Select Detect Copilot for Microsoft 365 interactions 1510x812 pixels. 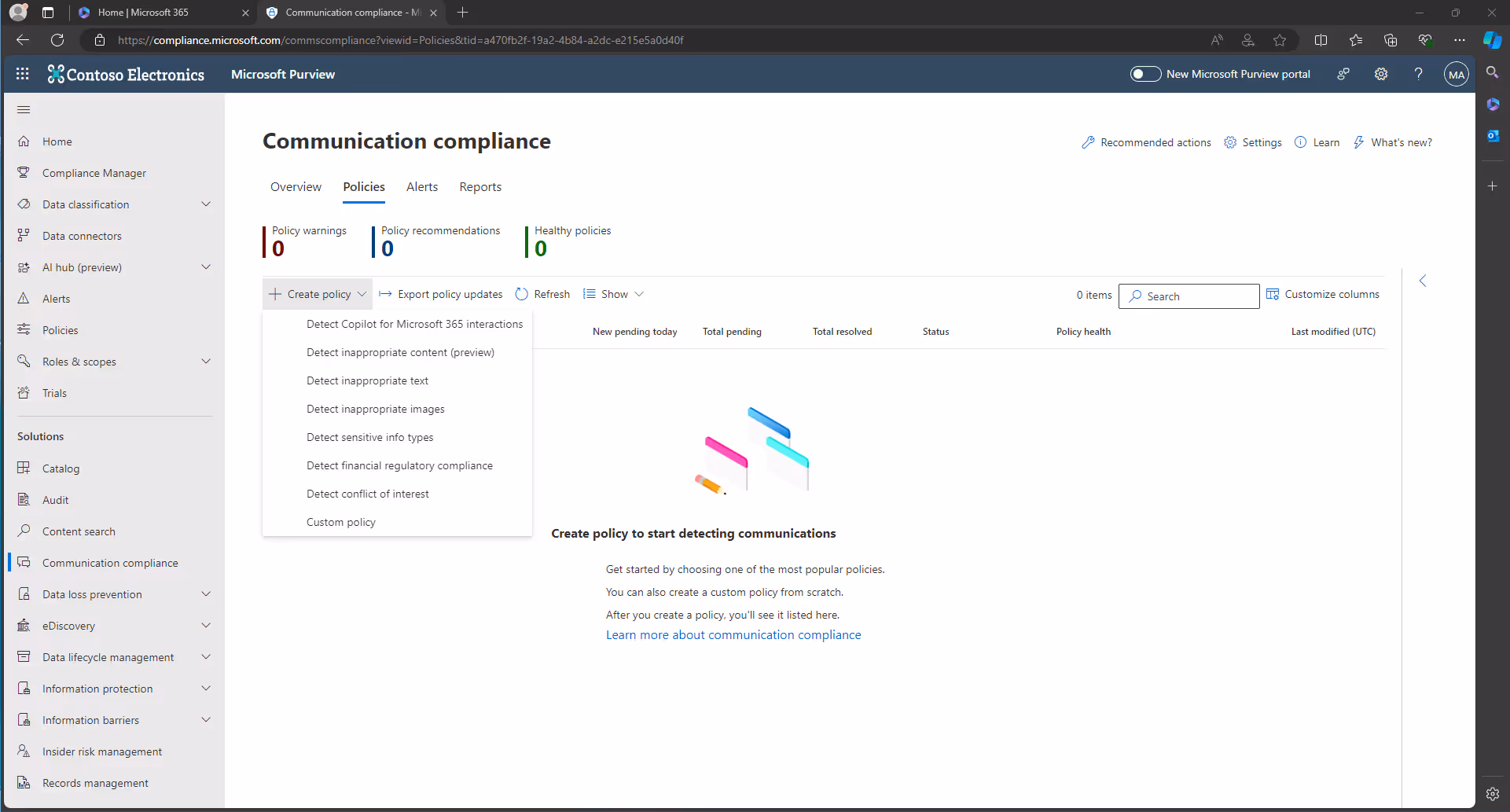click(414, 324)
